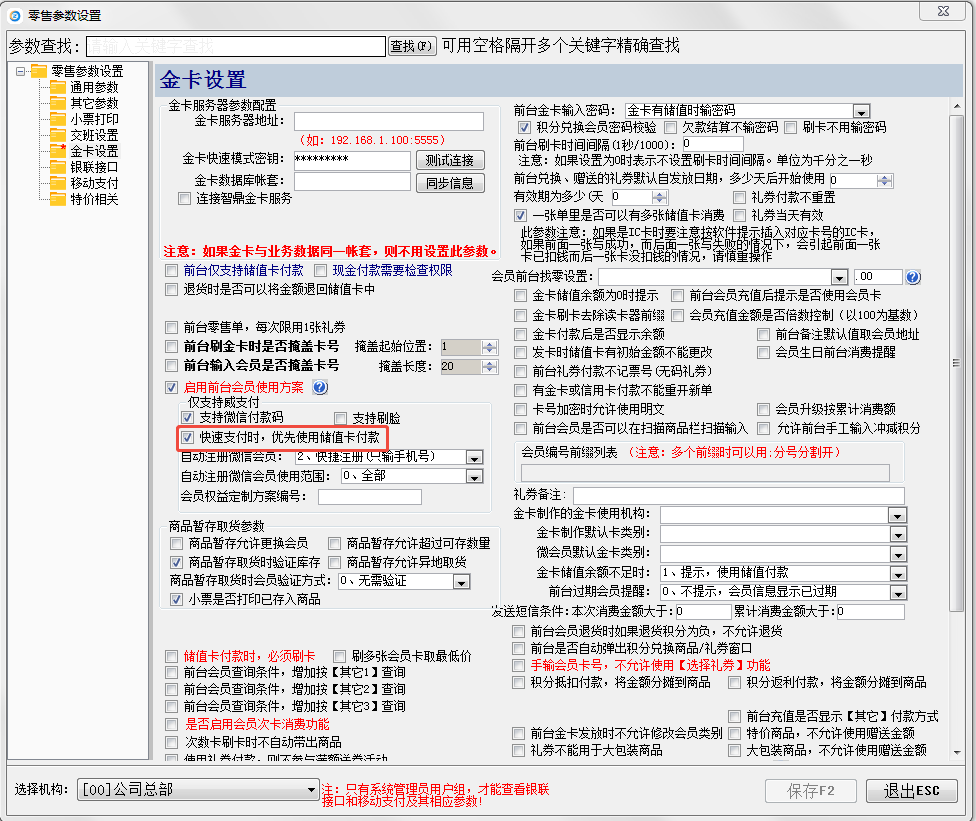Open the 自动注册微信会员 dropdown

point(474,457)
